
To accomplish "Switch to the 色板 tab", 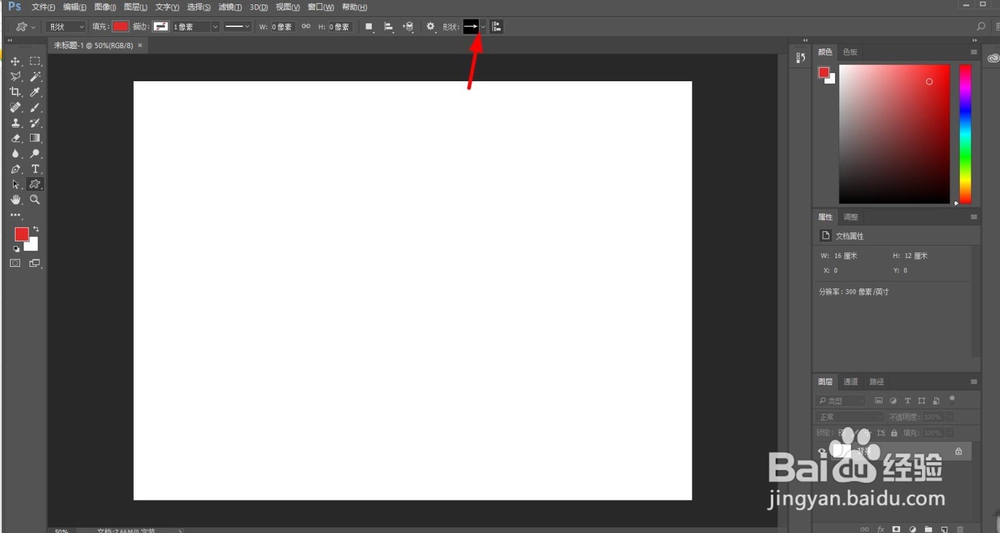I will coord(850,52).
